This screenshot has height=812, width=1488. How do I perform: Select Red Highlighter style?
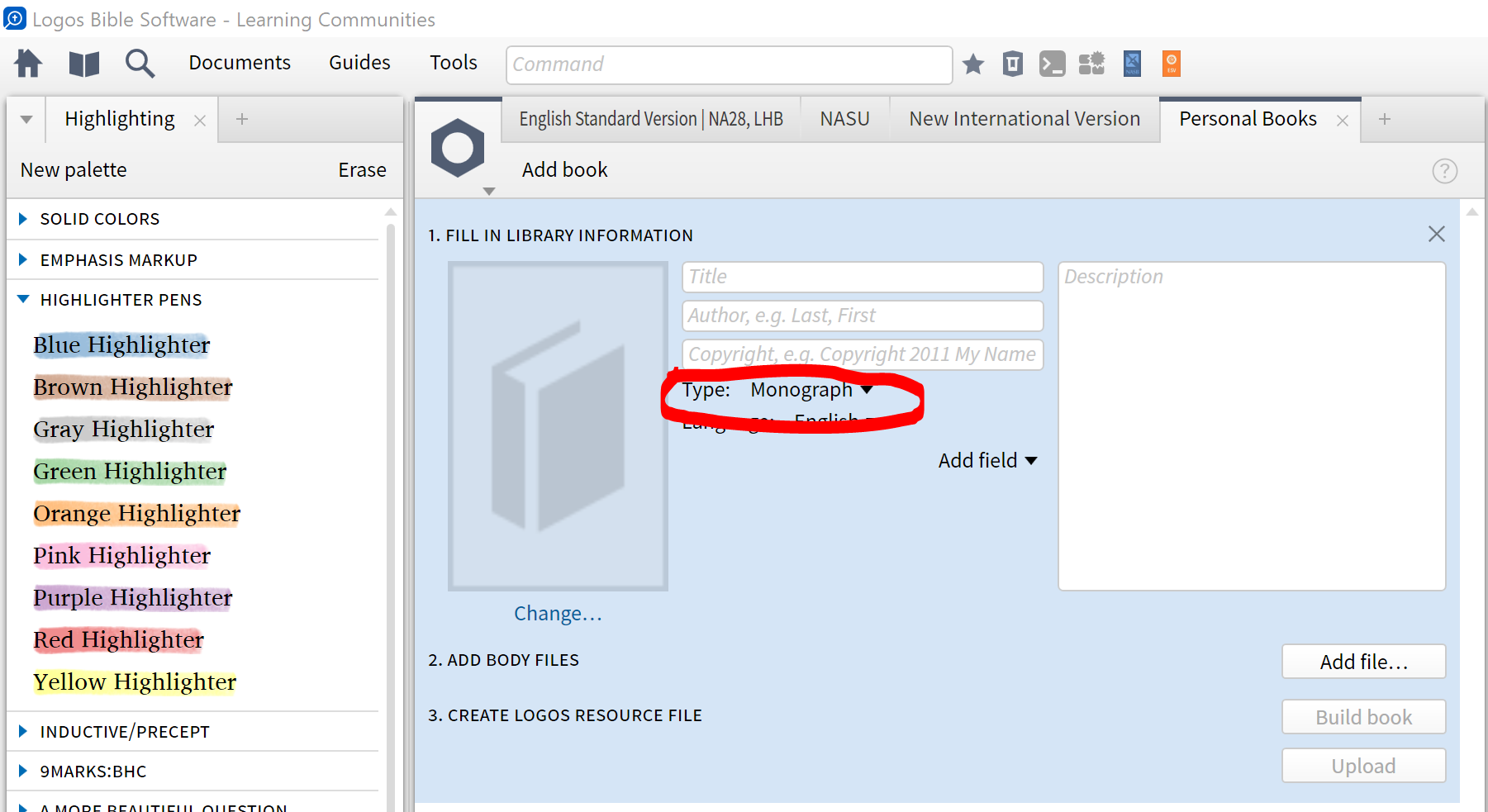coord(119,639)
